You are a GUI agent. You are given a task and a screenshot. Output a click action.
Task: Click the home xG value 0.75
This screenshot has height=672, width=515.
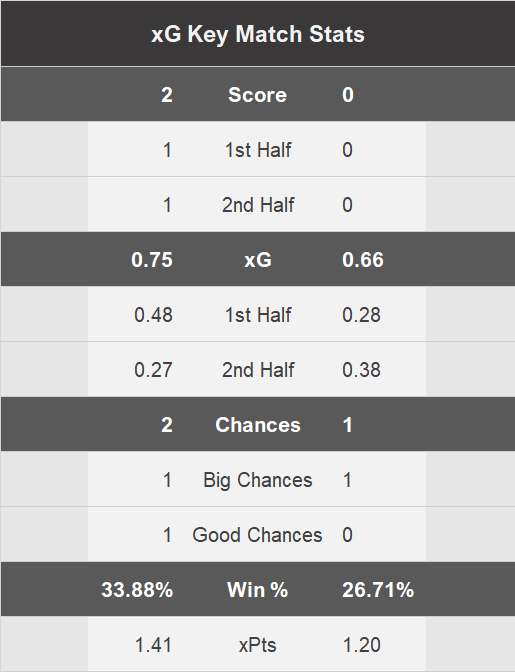[152, 260]
